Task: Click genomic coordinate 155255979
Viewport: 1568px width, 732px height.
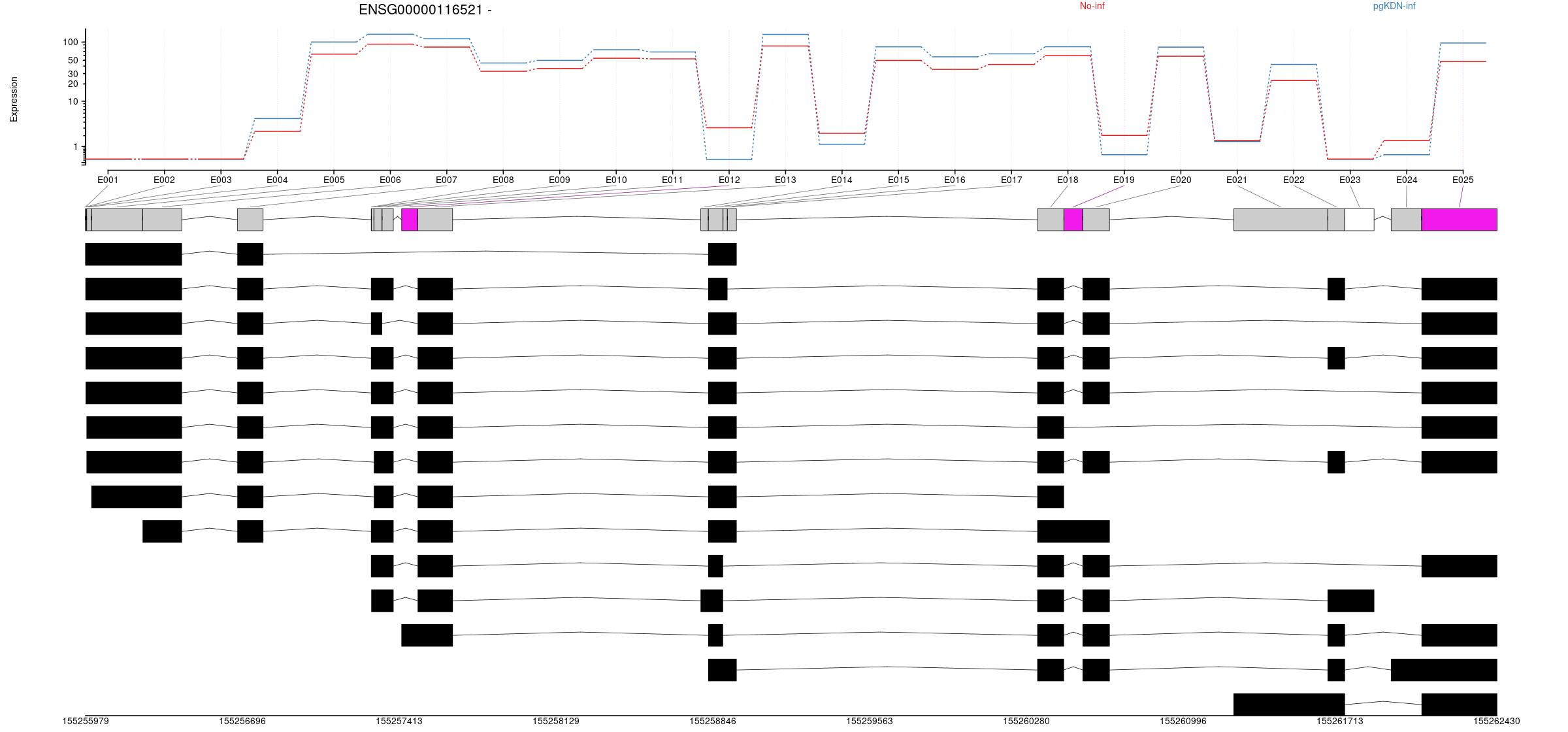Action: [86, 722]
